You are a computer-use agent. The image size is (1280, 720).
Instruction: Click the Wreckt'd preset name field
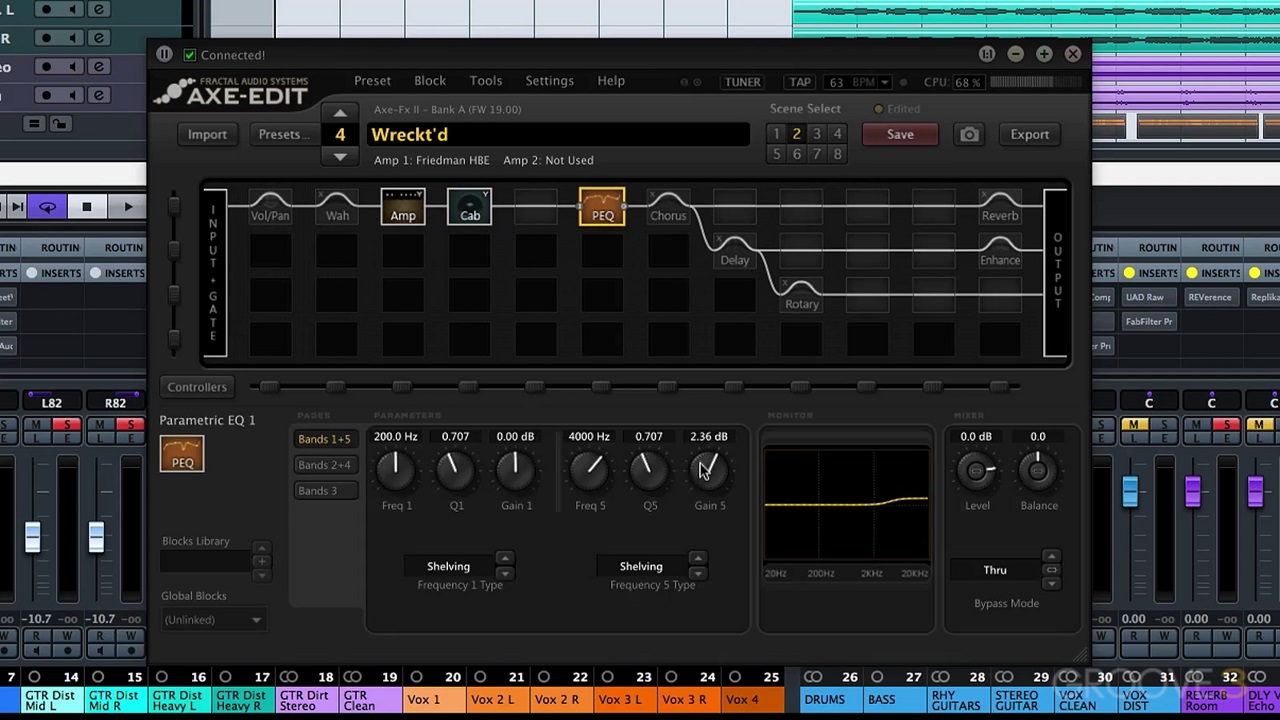560,134
